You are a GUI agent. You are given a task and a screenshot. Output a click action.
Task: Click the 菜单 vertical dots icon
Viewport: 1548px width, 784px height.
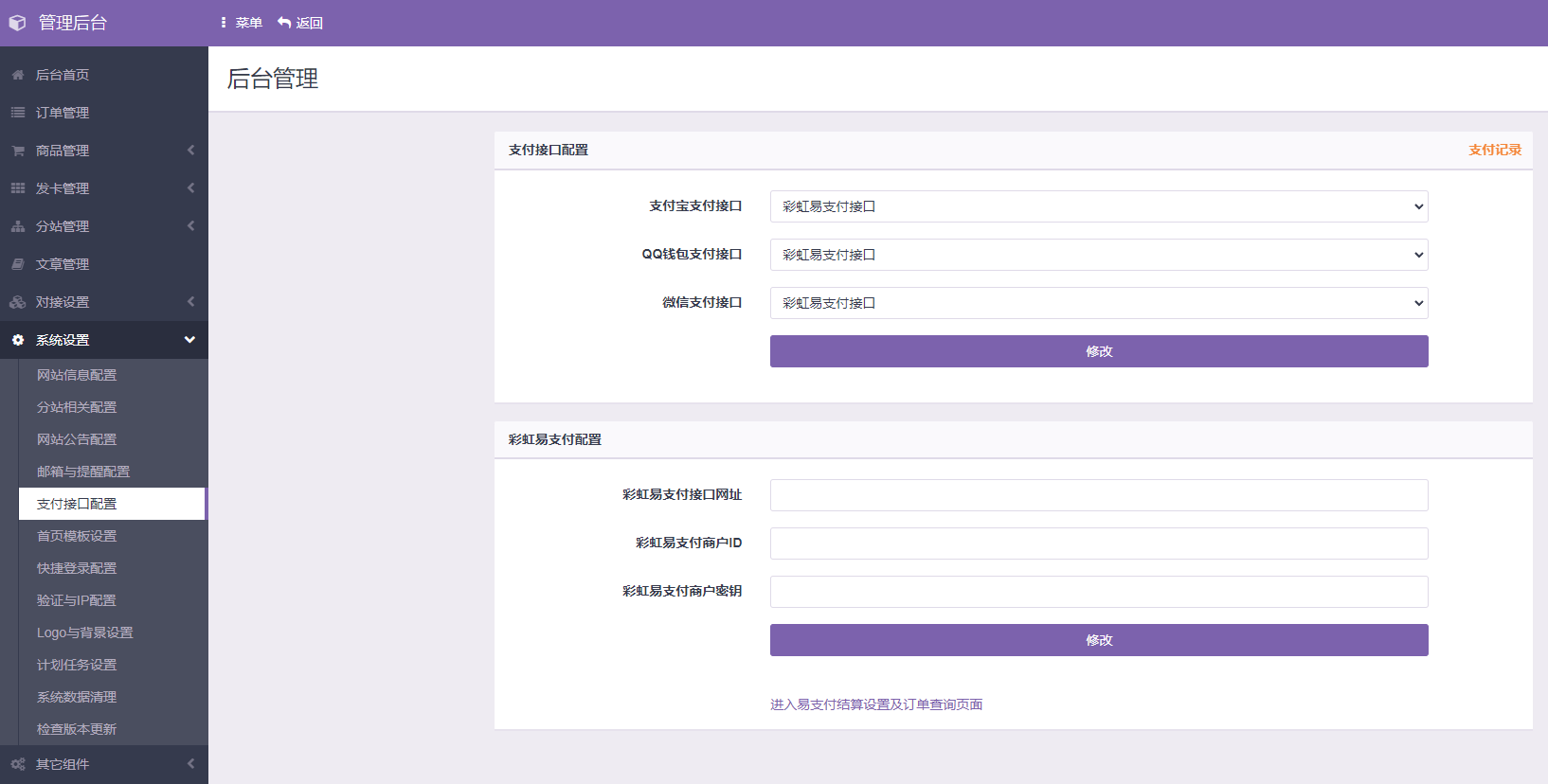click(x=224, y=23)
